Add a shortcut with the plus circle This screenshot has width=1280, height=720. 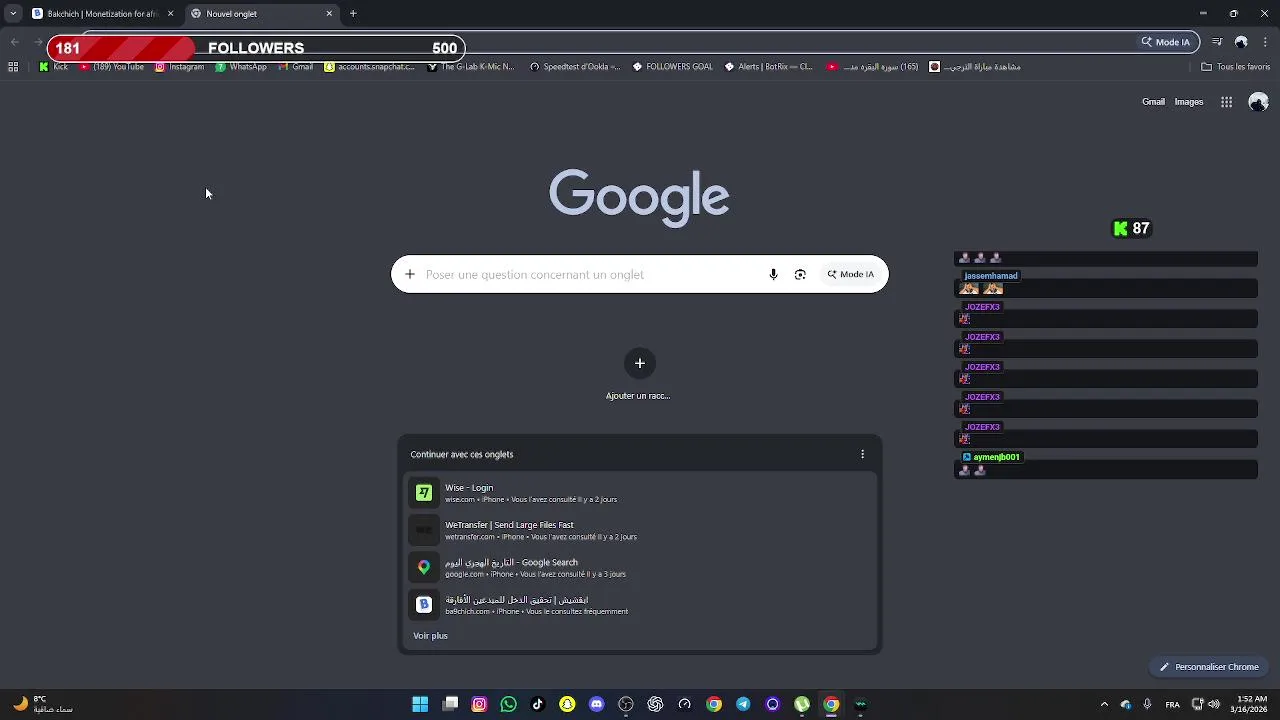pos(640,363)
